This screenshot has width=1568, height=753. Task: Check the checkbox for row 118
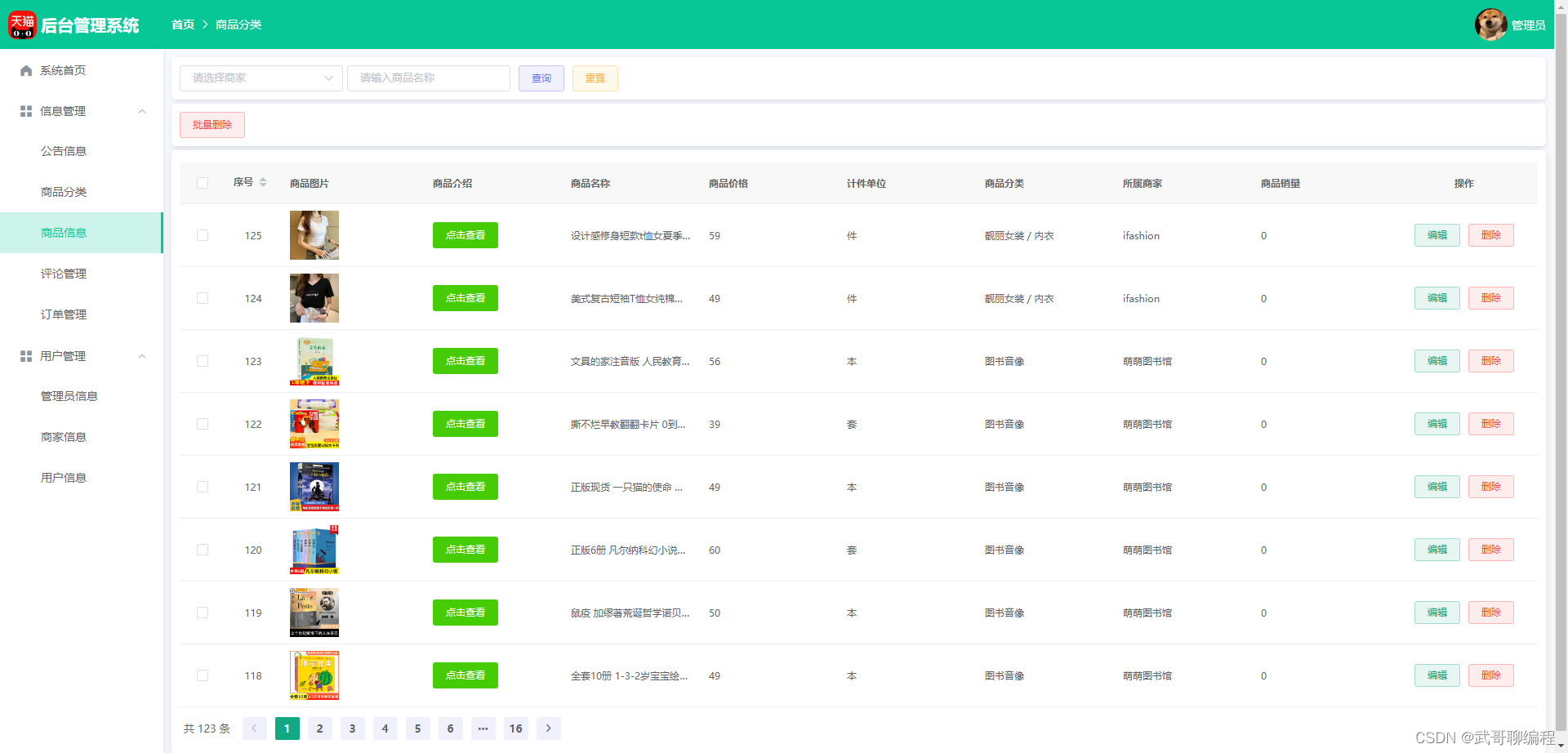(203, 675)
